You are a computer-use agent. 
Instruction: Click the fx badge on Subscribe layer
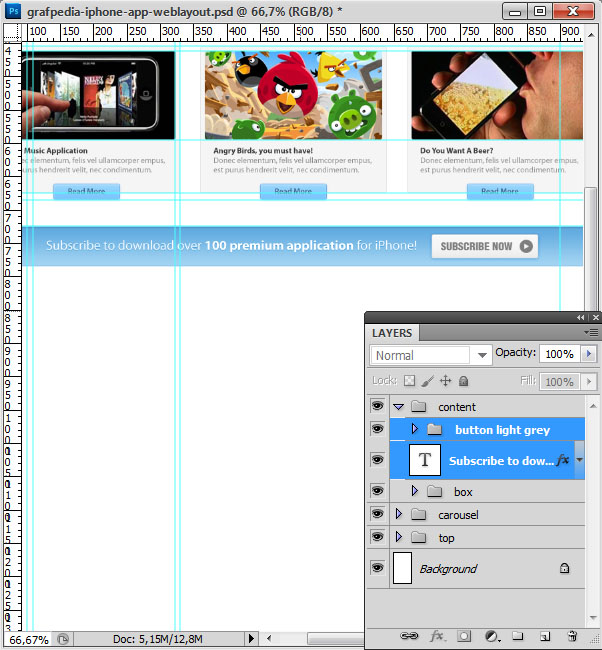[562, 460]
